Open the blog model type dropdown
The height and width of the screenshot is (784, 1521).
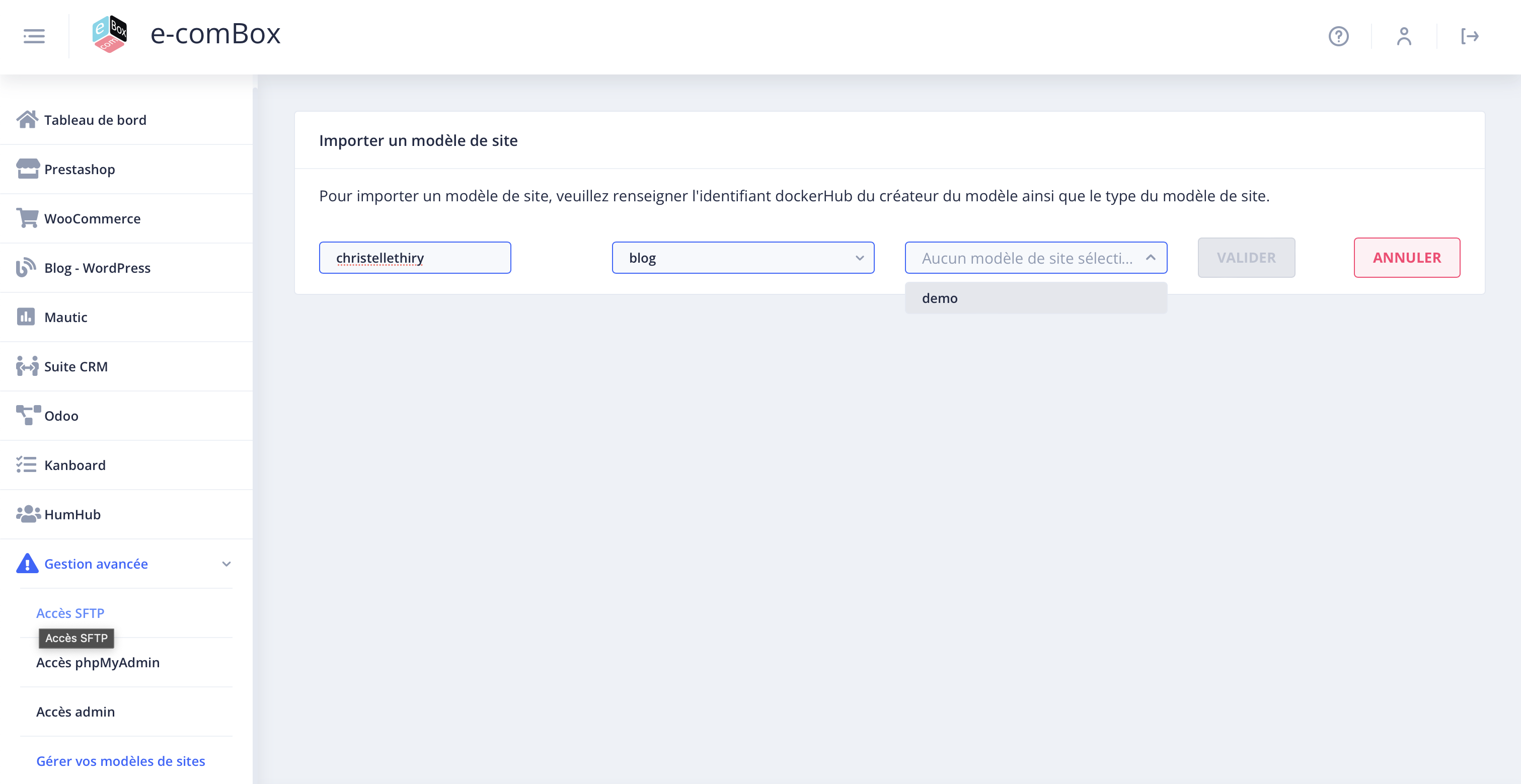tap(742, 258)
